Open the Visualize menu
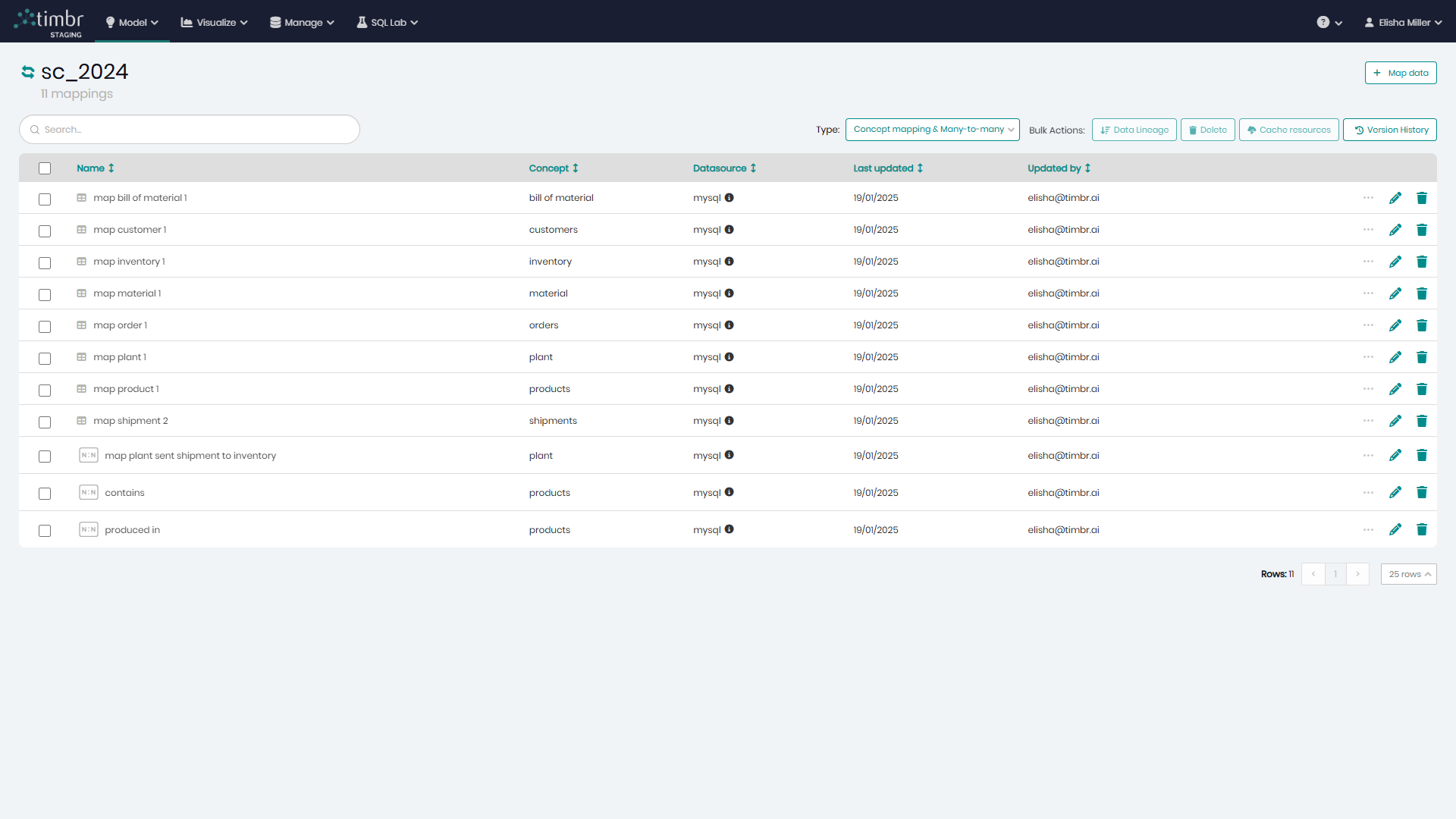 coord(213,22)
